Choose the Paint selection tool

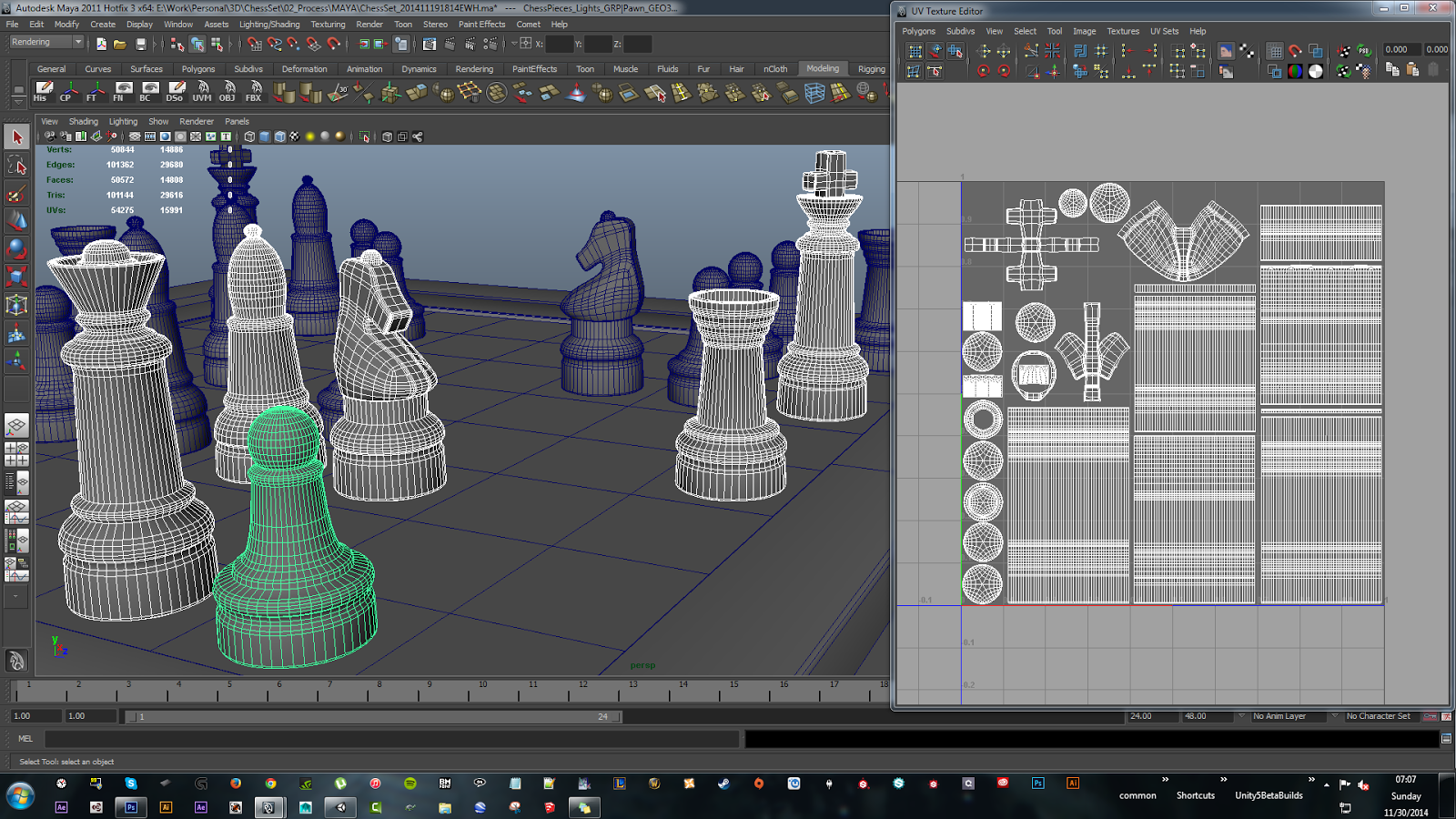coord(16,194)
